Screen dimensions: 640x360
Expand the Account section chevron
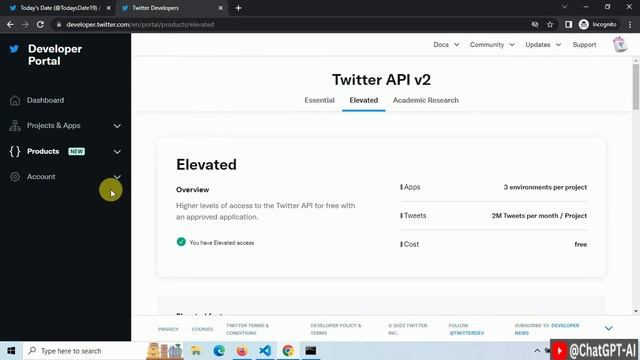point(117,177)
